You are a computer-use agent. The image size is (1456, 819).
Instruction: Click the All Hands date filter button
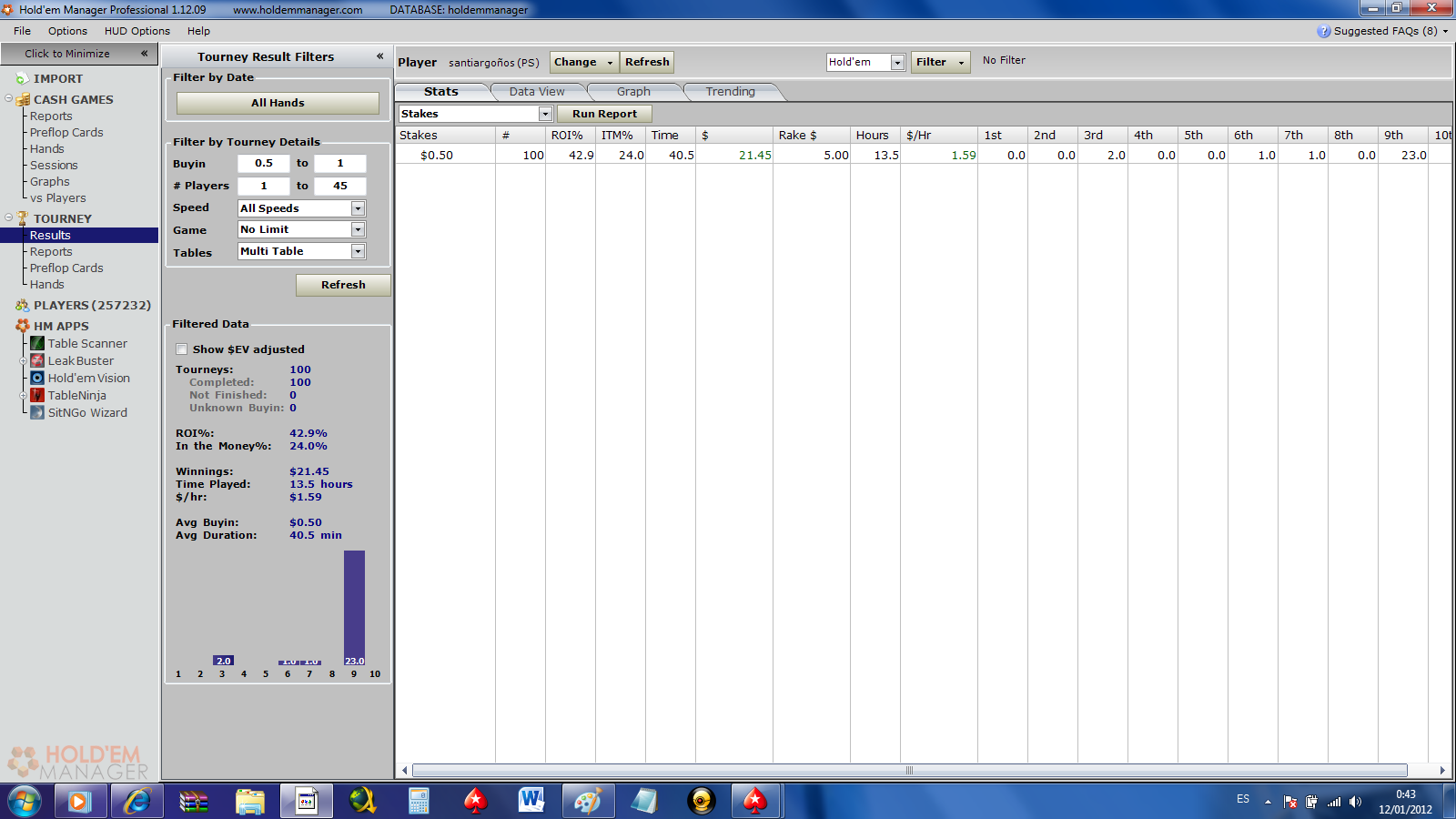(x=278, y=103)
